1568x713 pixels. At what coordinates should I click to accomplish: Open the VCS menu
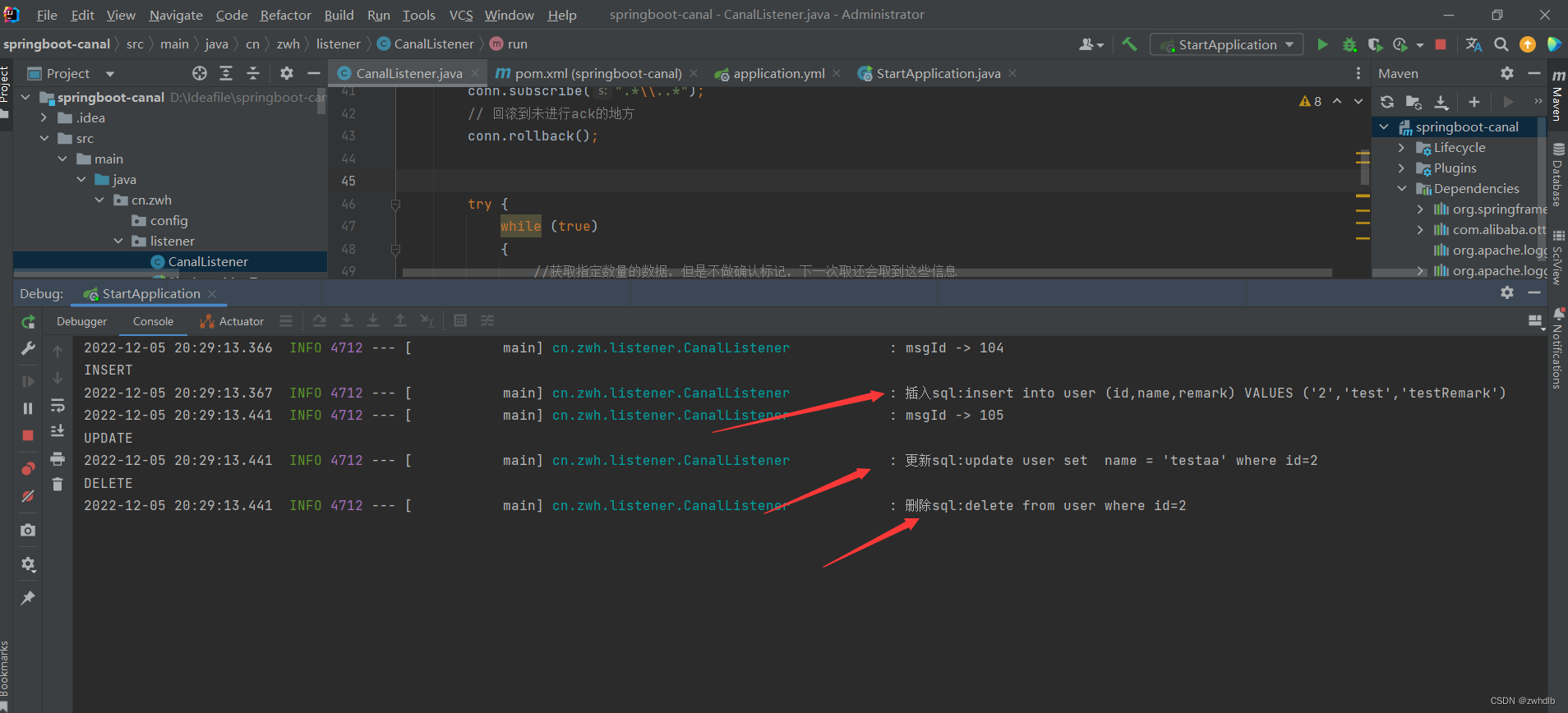pyautogui.click(x=461, y=15)
